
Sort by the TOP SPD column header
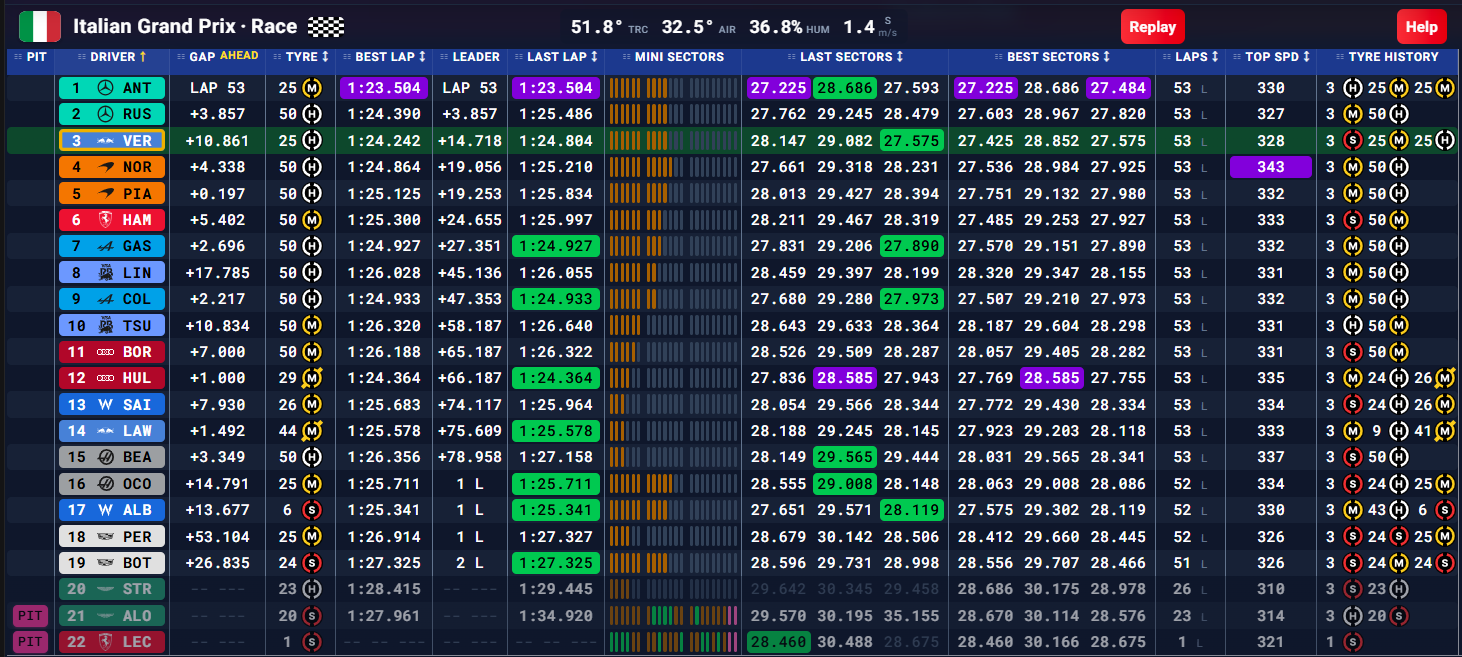coord(1271,57)
